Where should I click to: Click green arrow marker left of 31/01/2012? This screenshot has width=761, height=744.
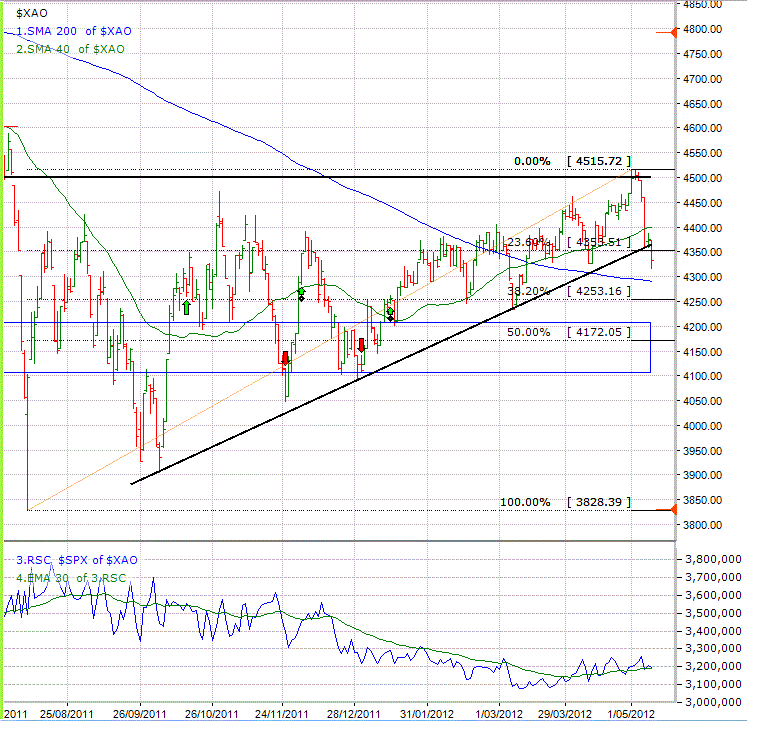[x=390, y=311]
